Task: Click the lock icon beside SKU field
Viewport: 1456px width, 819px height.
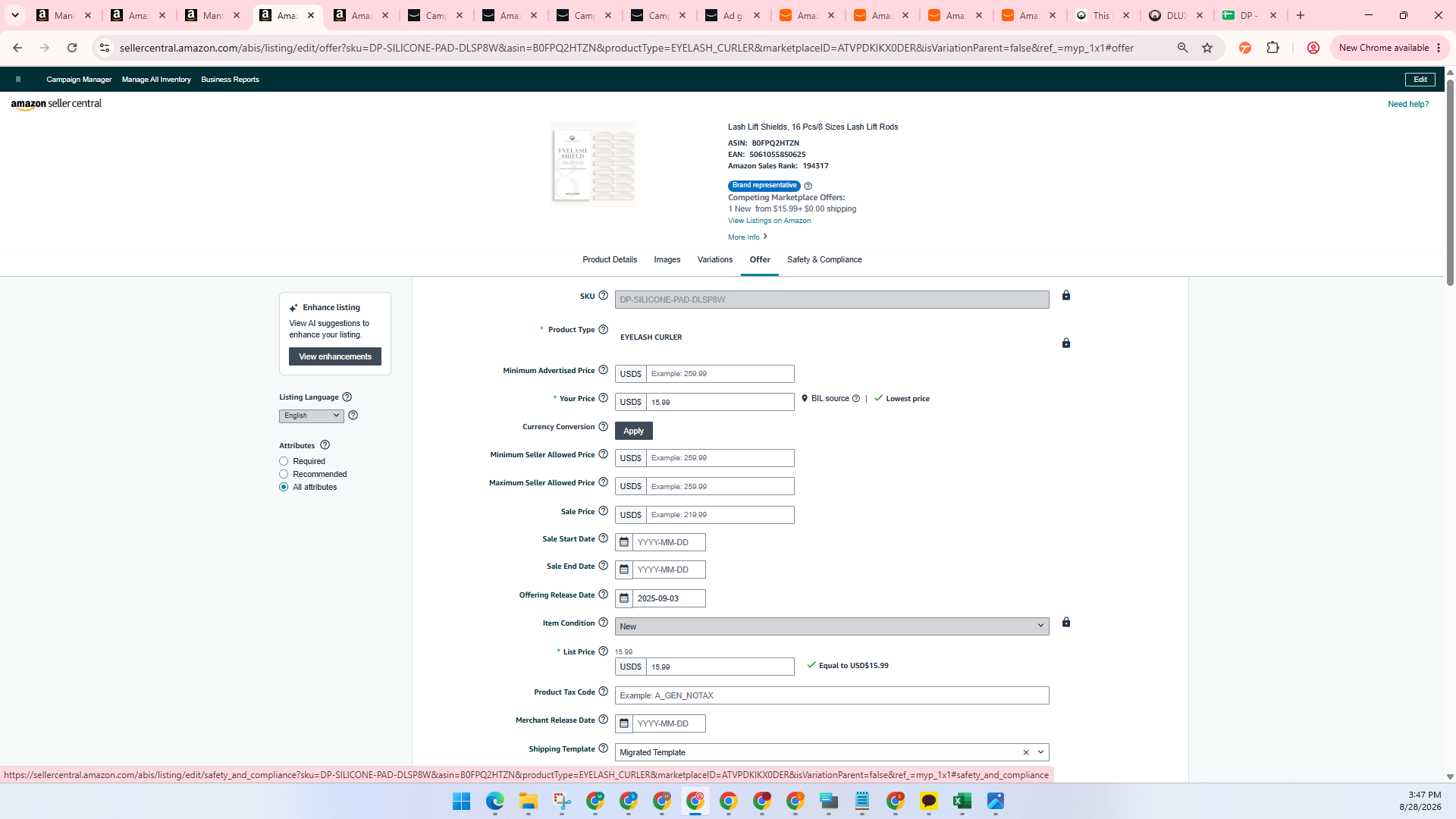Action: point(1066,295)
